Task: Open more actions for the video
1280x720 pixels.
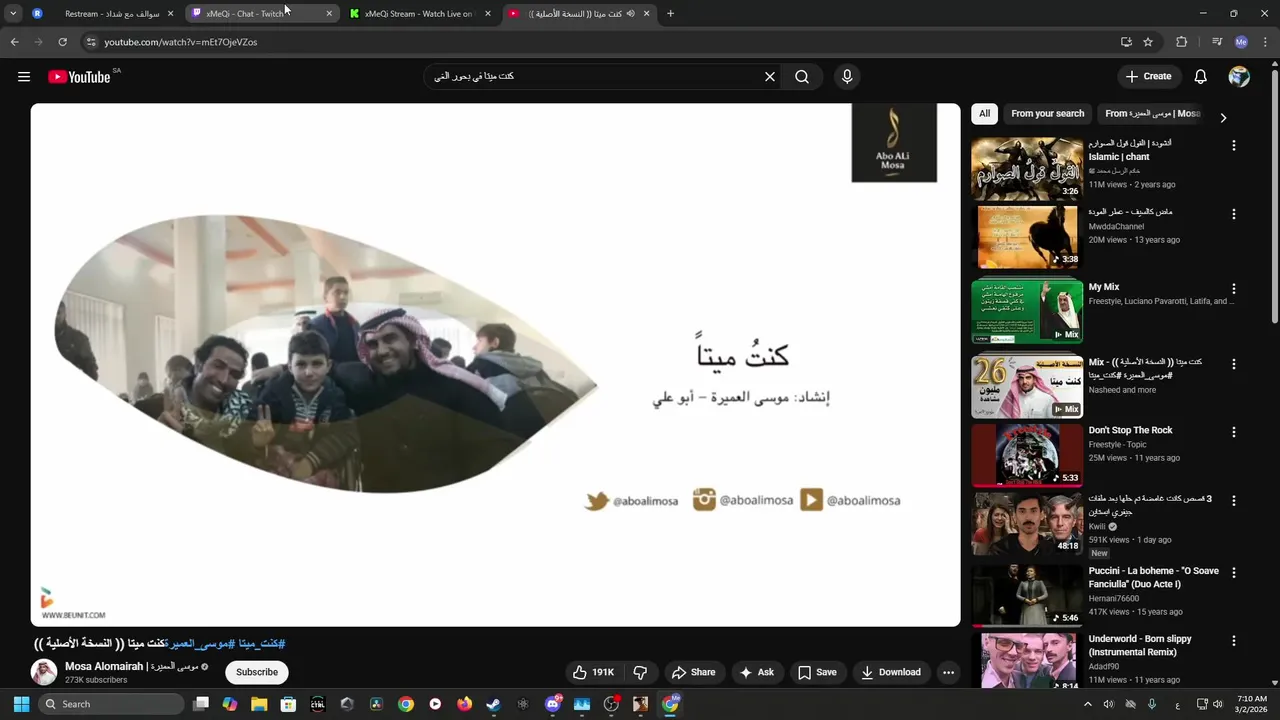Action: pos(948,672)
